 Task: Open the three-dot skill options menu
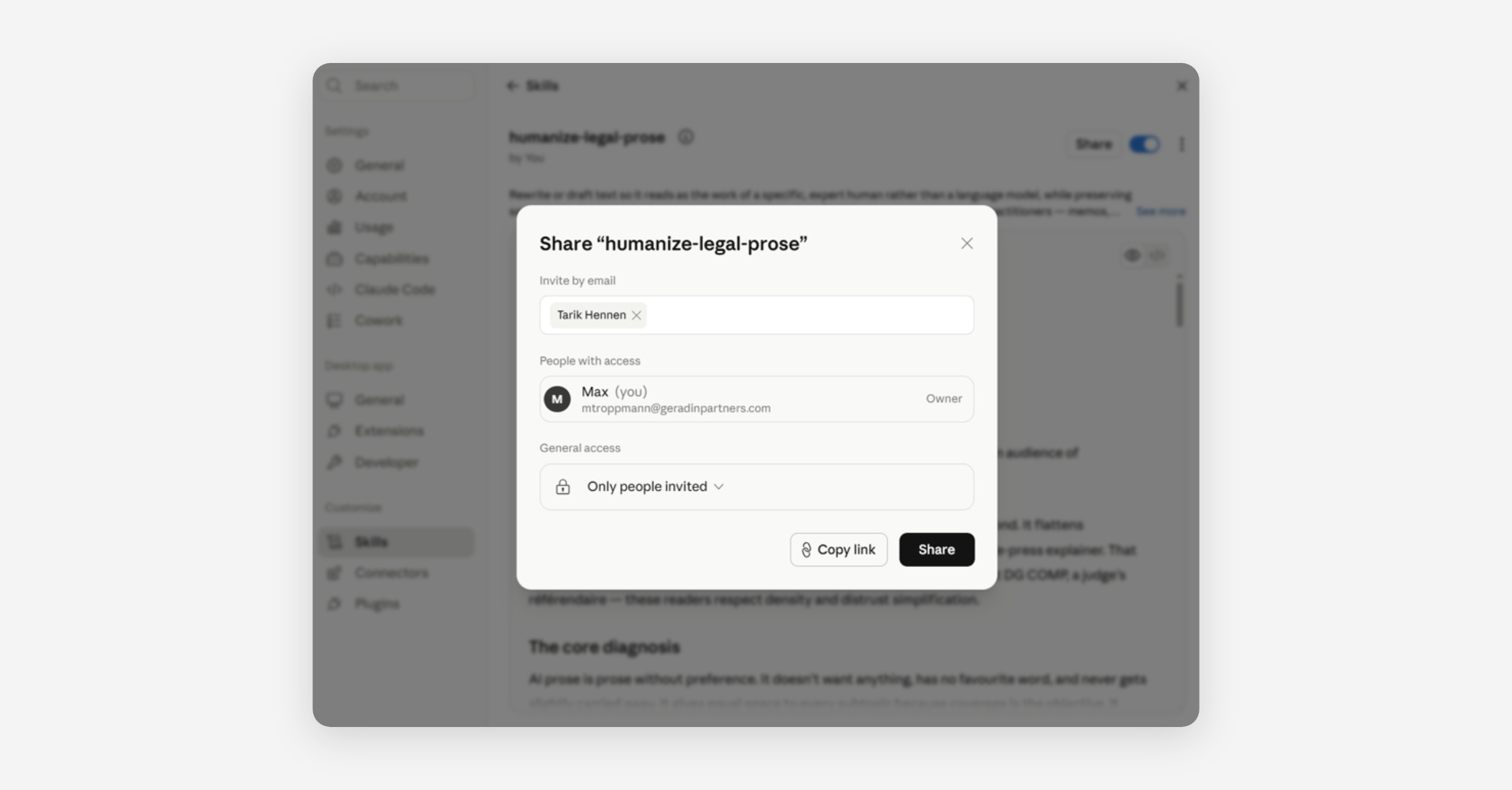click(x=1181, y=144)
